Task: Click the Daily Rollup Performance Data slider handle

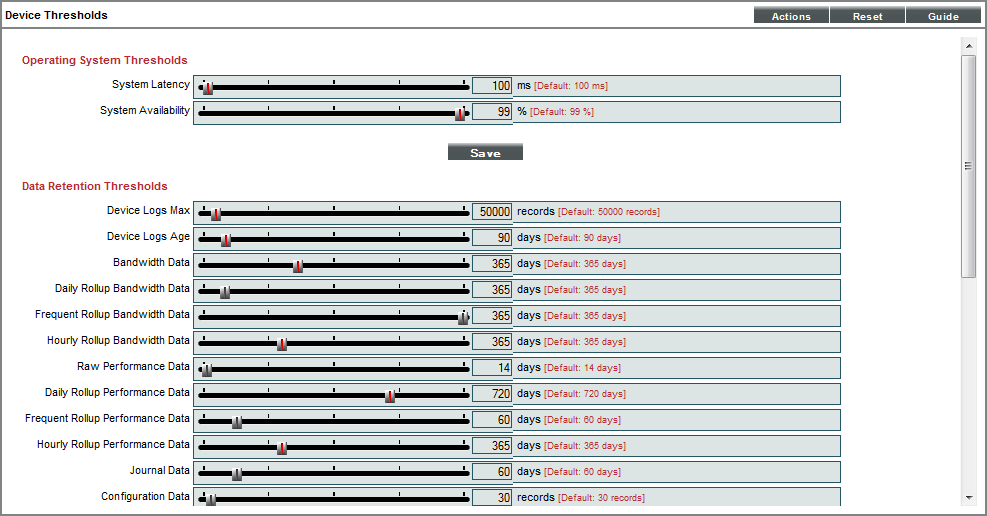Action: [390, 396]
